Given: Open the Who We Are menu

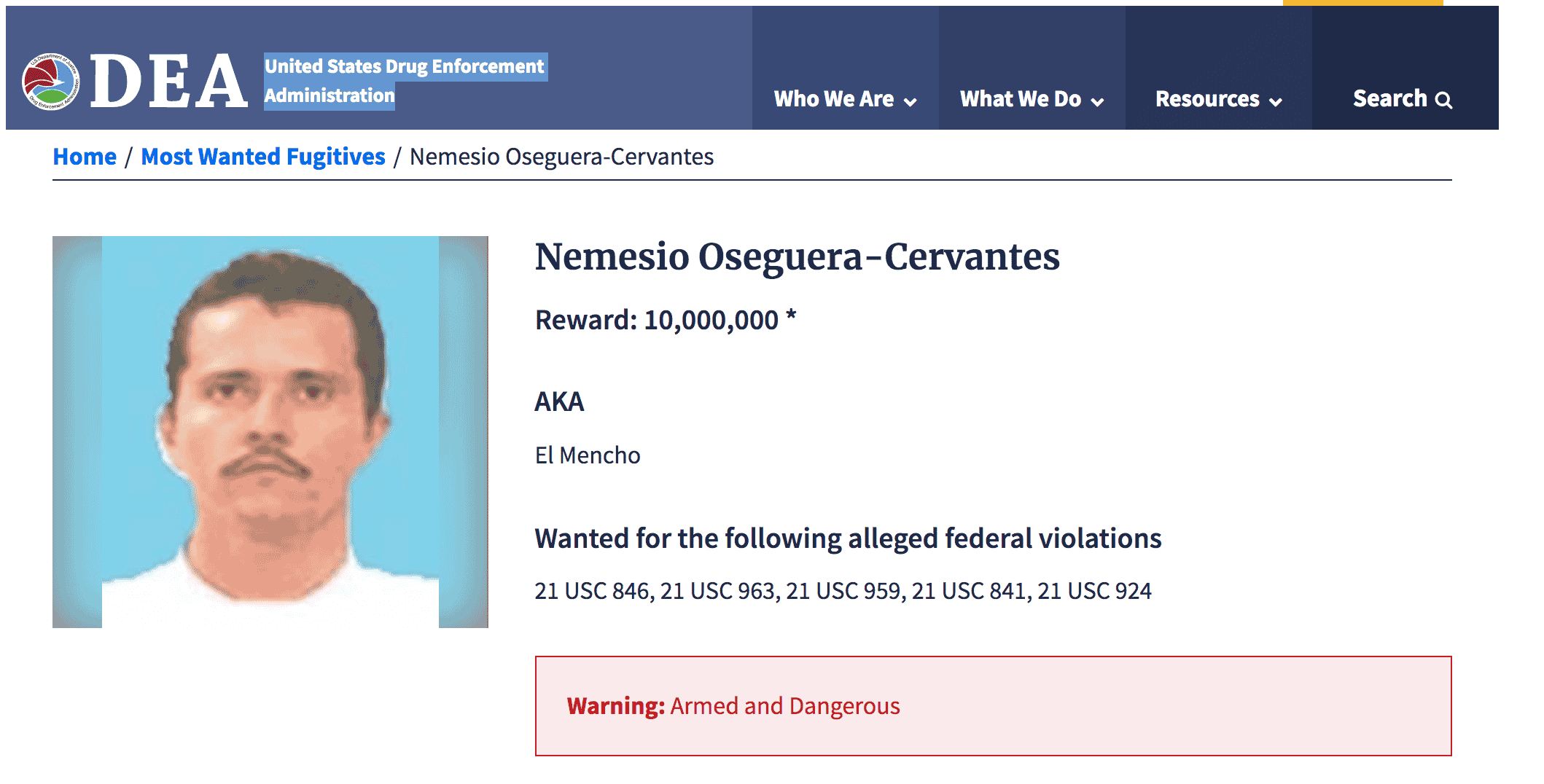Looking at the screenshot, I should coord(833,99).
